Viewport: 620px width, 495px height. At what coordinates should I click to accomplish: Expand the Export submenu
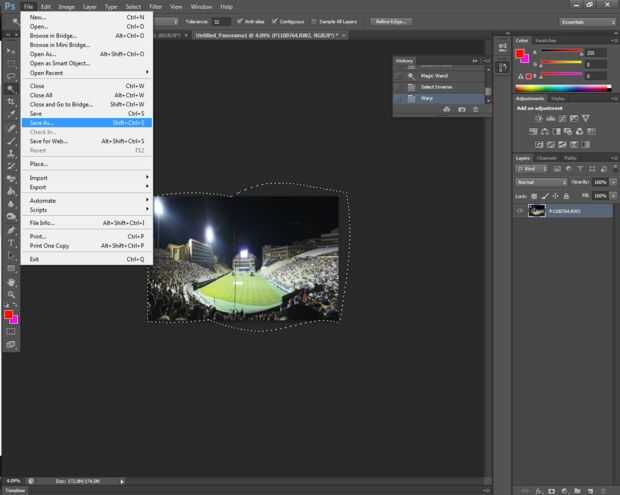click(87, 187)
